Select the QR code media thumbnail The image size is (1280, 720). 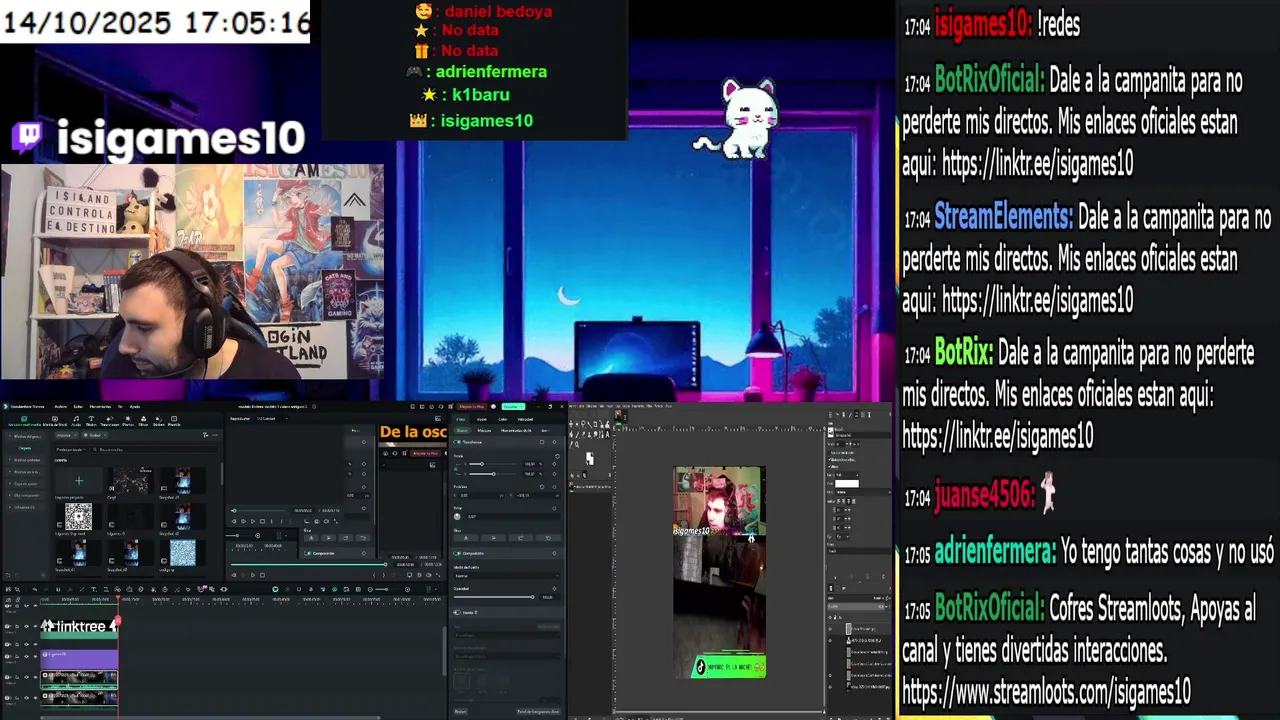[78, 516]
